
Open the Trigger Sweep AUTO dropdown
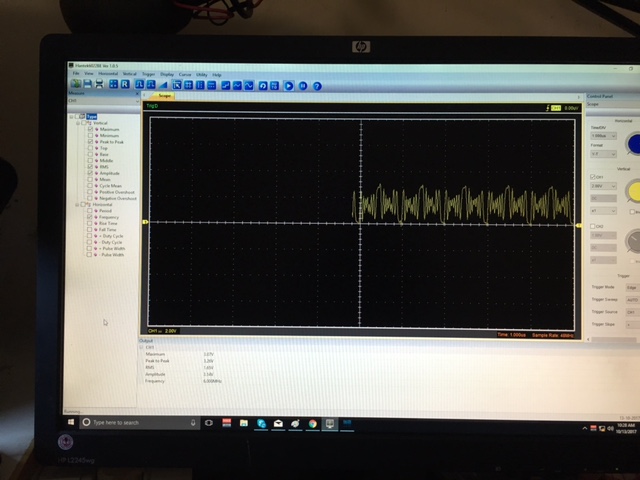click(633, 300)
